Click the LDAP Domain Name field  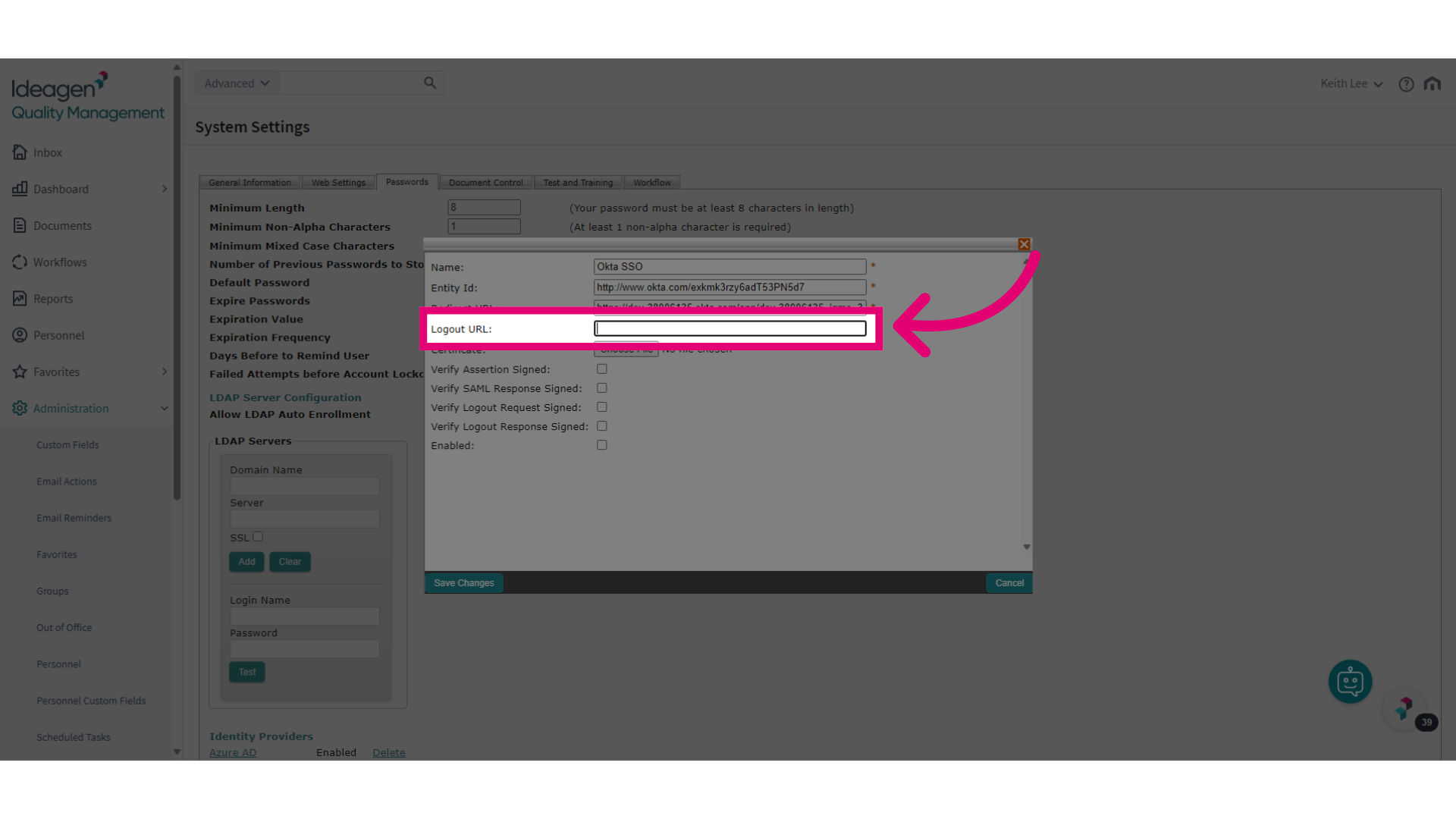coord(304,486)
